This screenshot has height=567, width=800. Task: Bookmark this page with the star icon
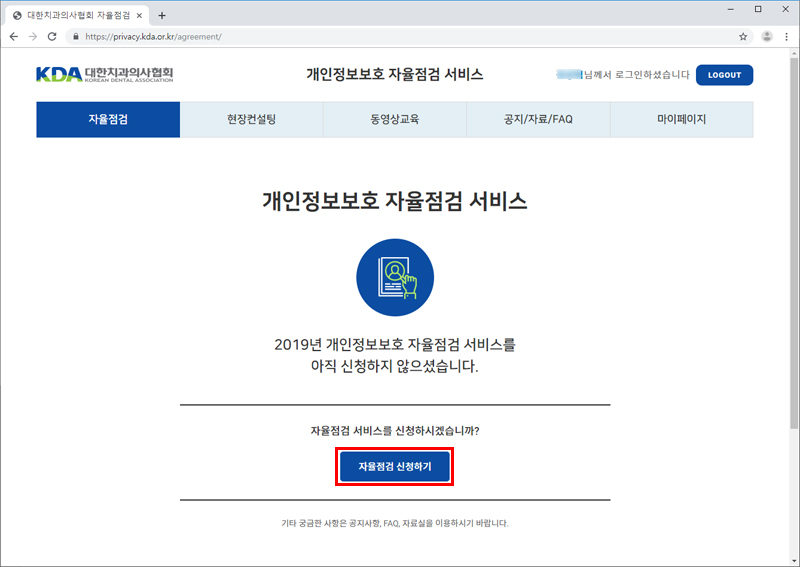pos(743,36)
